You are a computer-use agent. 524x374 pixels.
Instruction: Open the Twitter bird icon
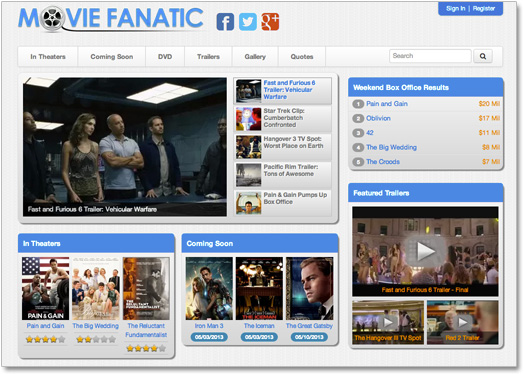click(248, 22)
